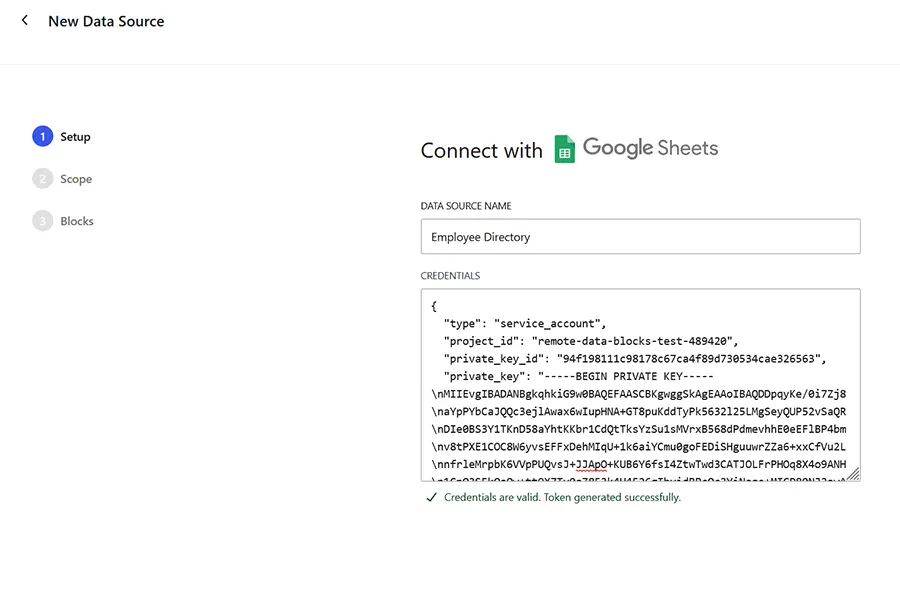Click the green spreadsheet grid icon

(565, 148)
